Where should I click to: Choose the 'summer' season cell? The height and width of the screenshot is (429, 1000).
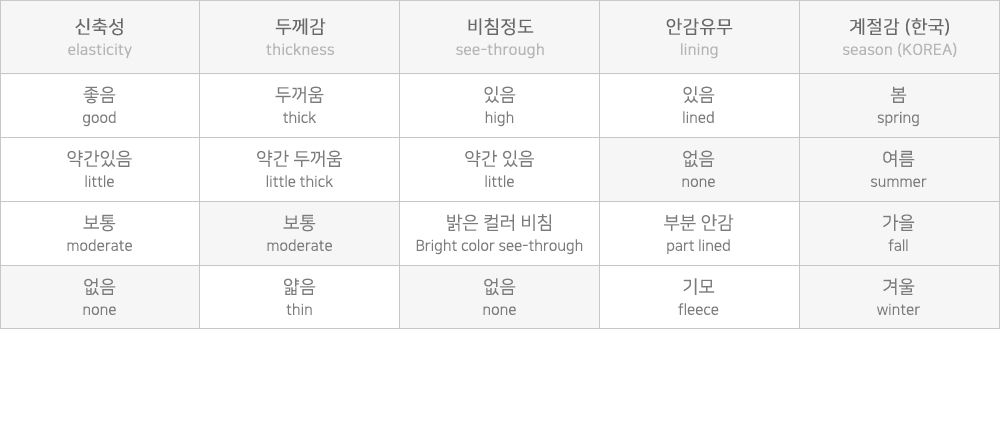tap(899, 170)
